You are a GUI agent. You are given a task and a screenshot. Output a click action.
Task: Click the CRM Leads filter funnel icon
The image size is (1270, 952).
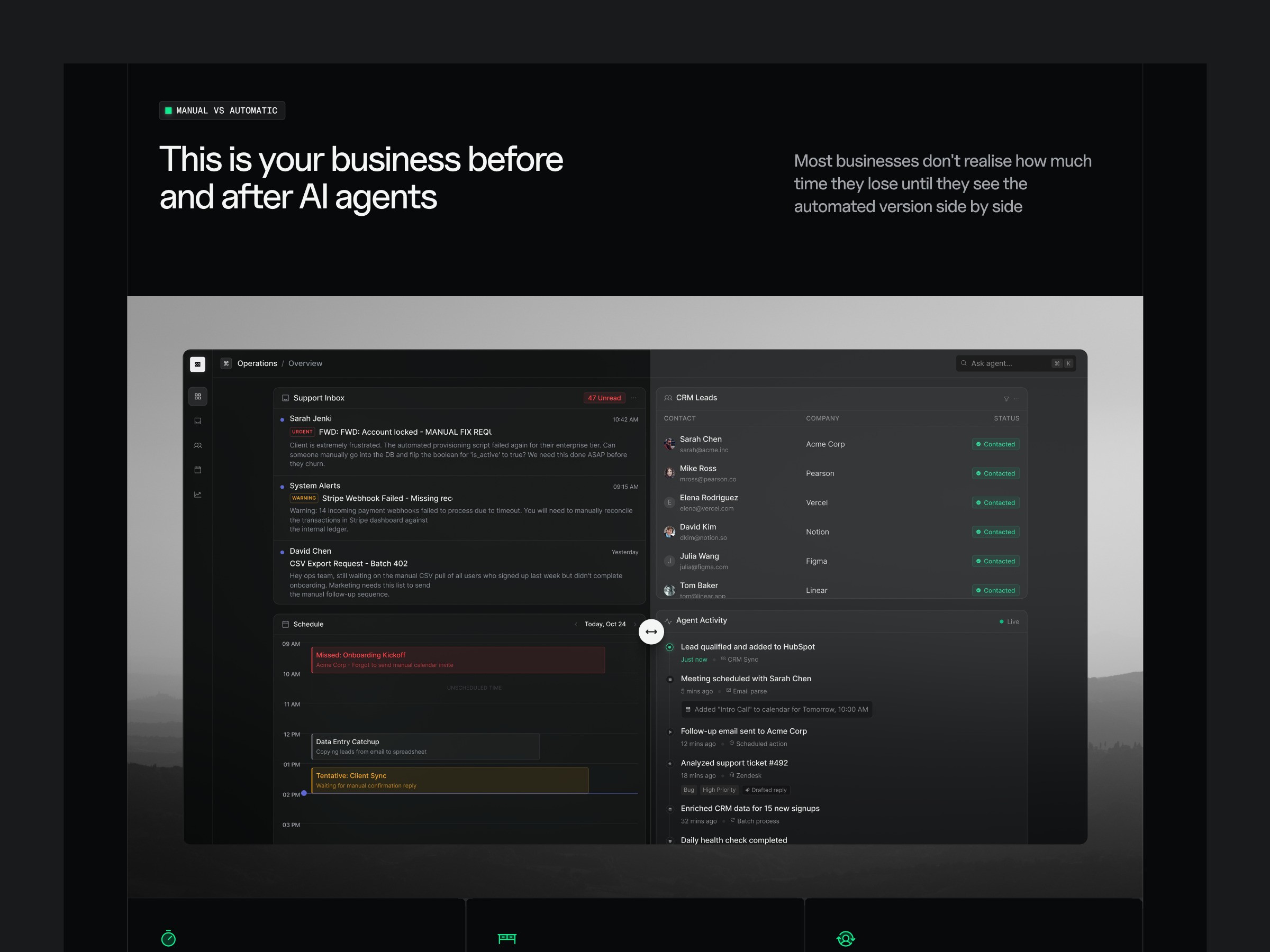1006,399
